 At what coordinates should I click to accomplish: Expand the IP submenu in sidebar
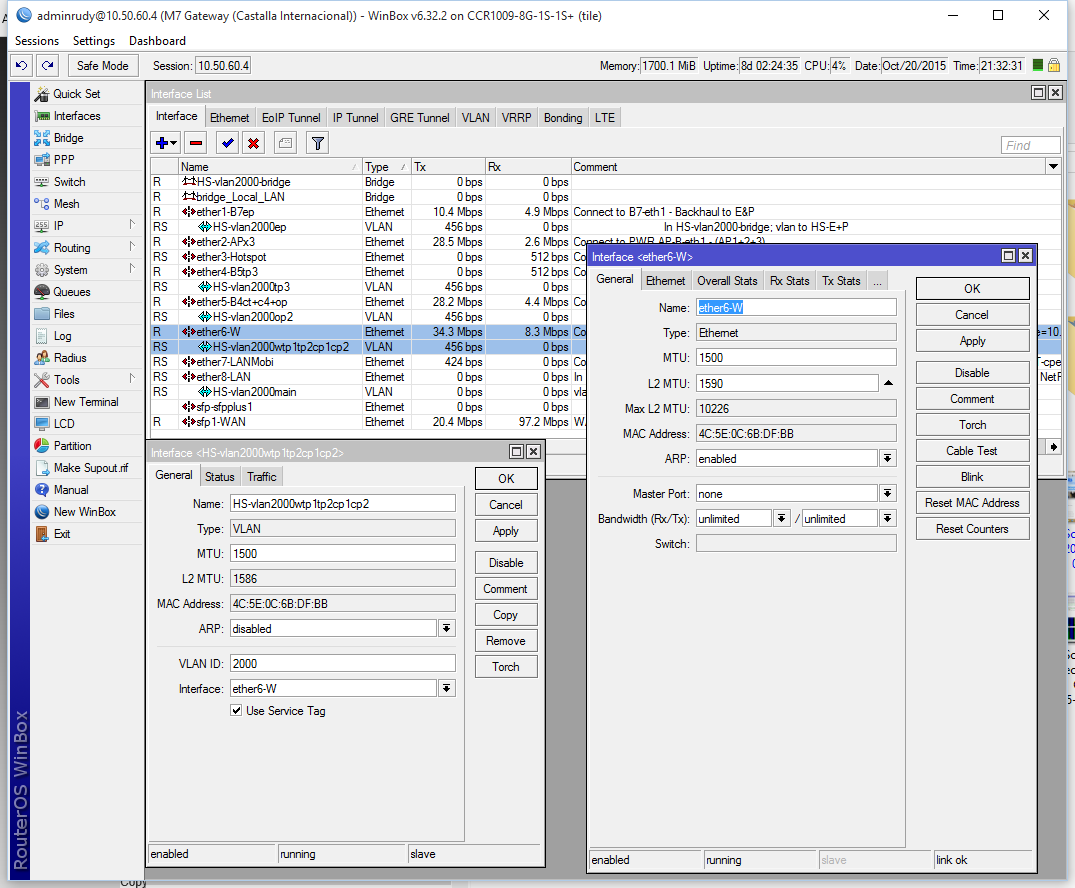tap(132, 225)
